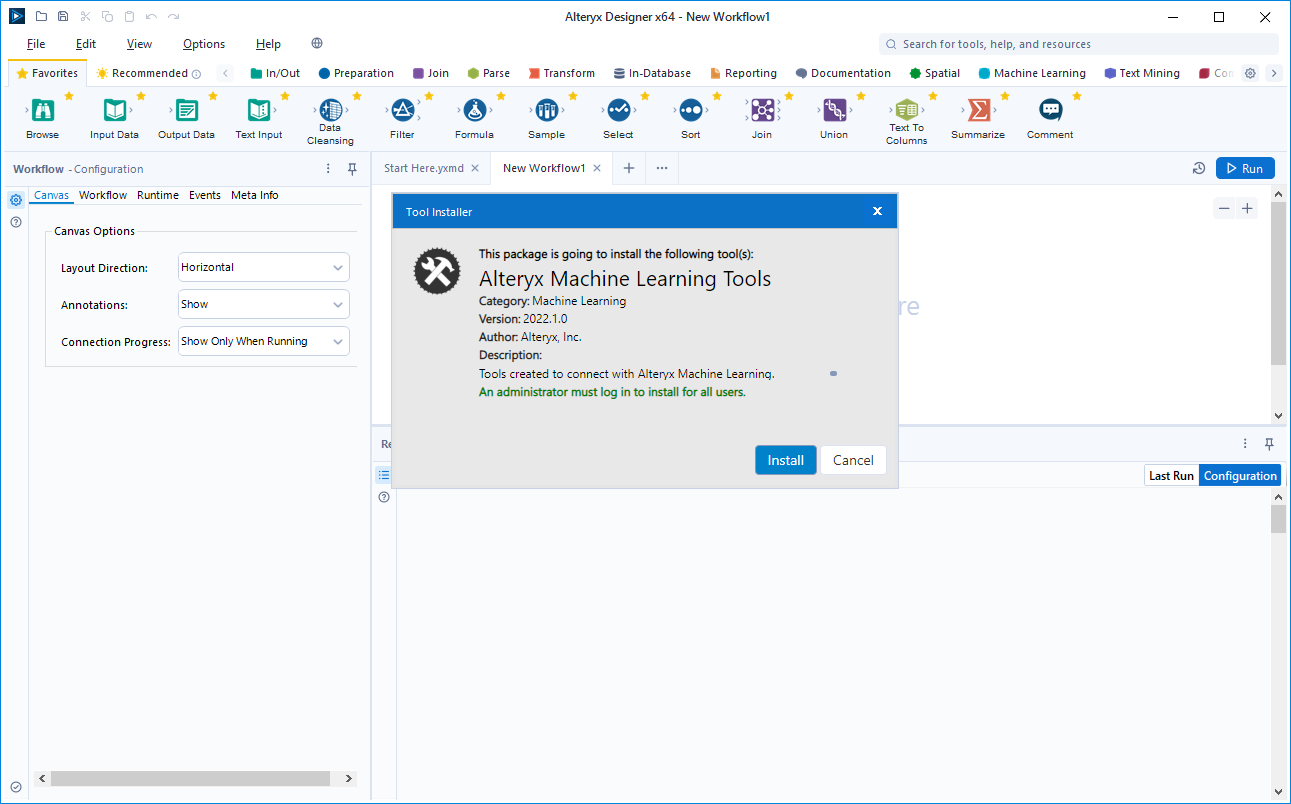The height and width of the screenshot is (804, 1291).
Task: Click the Union tool icon
Action: coord(833,110)
